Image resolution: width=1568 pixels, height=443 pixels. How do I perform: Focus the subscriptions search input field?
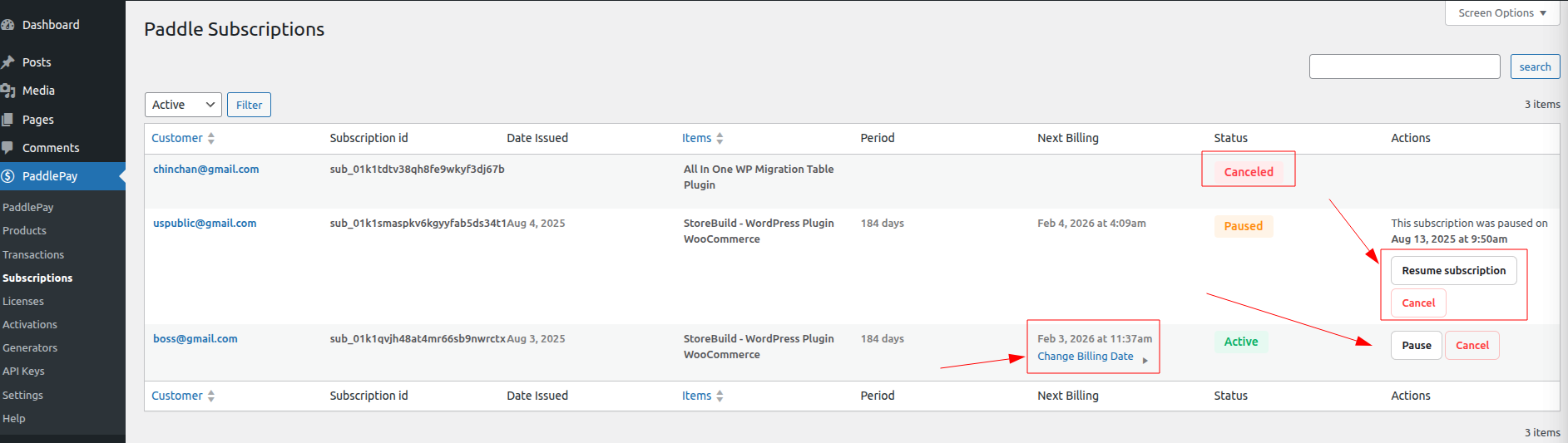1404,66
